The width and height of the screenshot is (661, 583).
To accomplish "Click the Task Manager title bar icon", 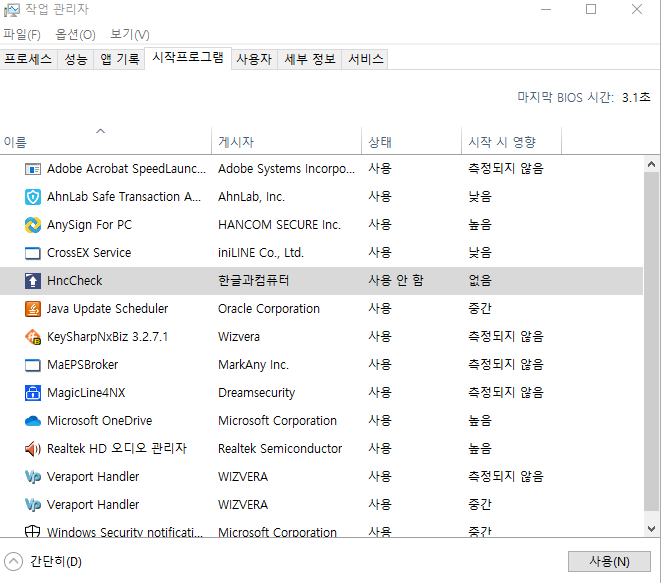I will point(11,10).
